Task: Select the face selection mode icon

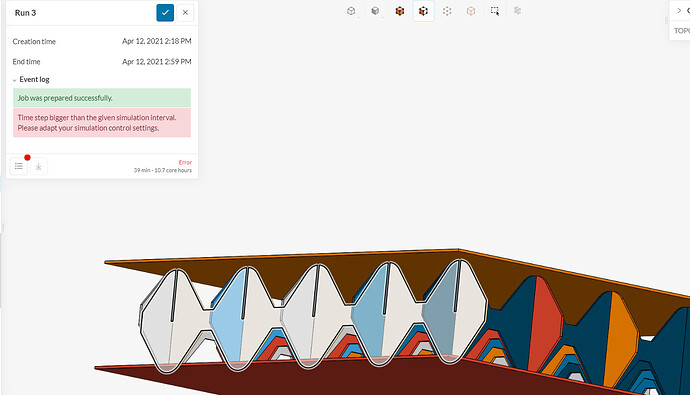Action: pyautogui.click(x=423, y=11)
